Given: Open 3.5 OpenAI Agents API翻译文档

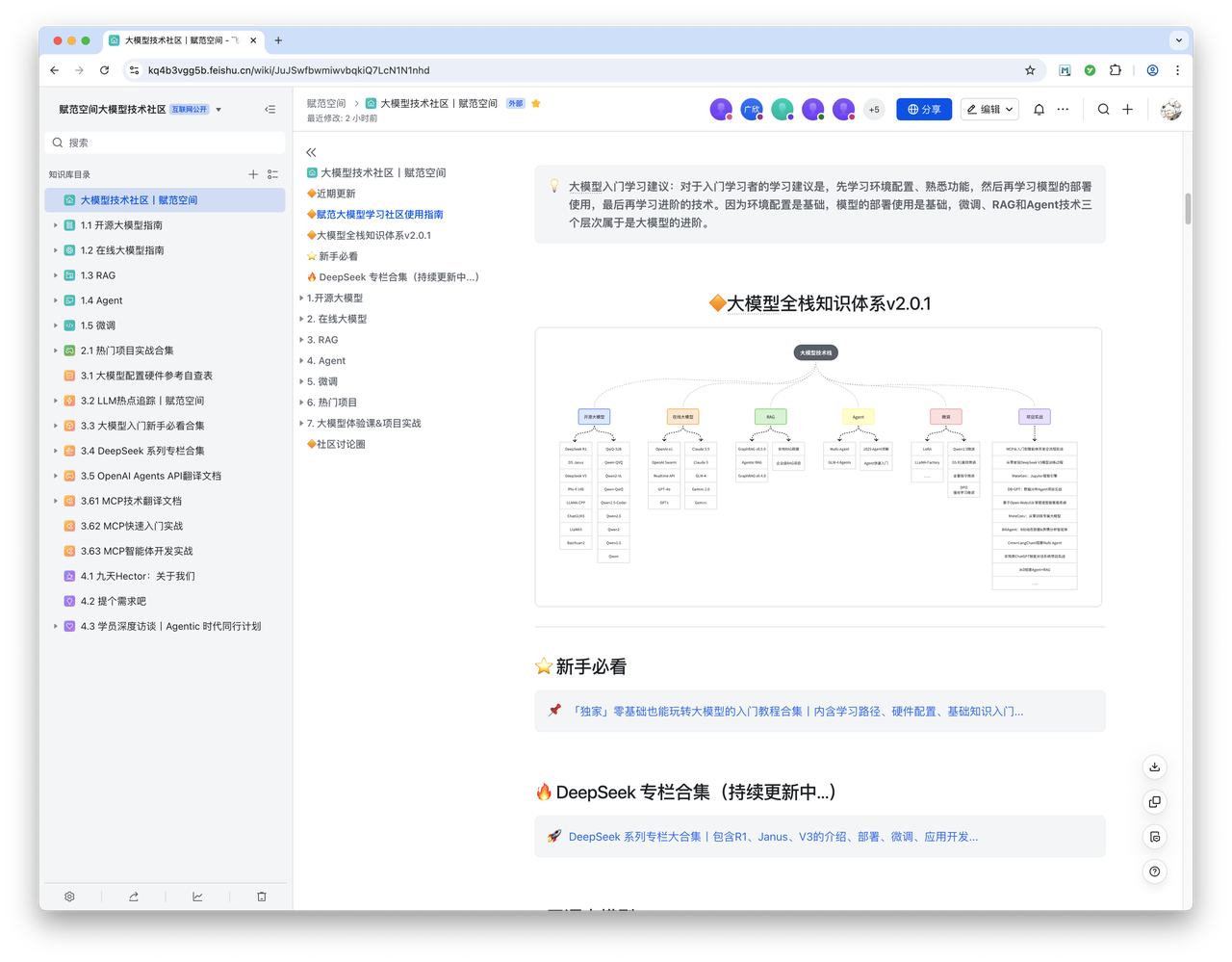Looking at the screenshot, I should click(x=166, y=476).
